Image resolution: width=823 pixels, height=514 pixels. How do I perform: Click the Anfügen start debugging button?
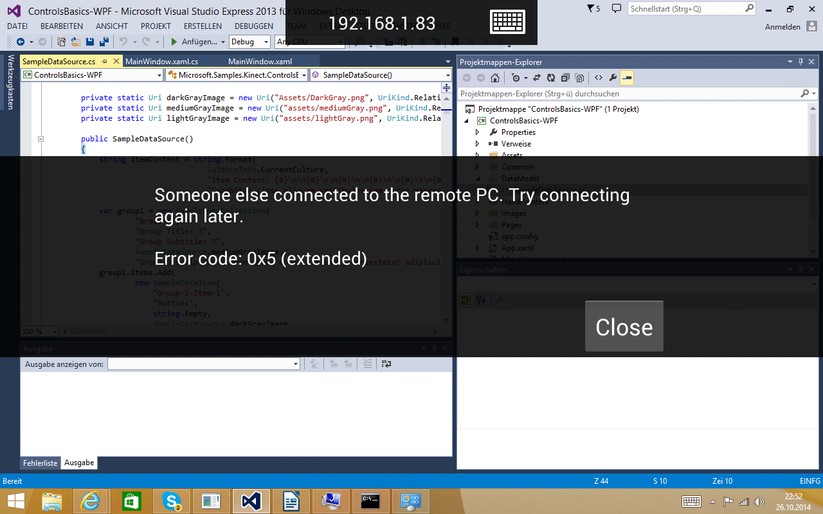click(x=194, y=41)
